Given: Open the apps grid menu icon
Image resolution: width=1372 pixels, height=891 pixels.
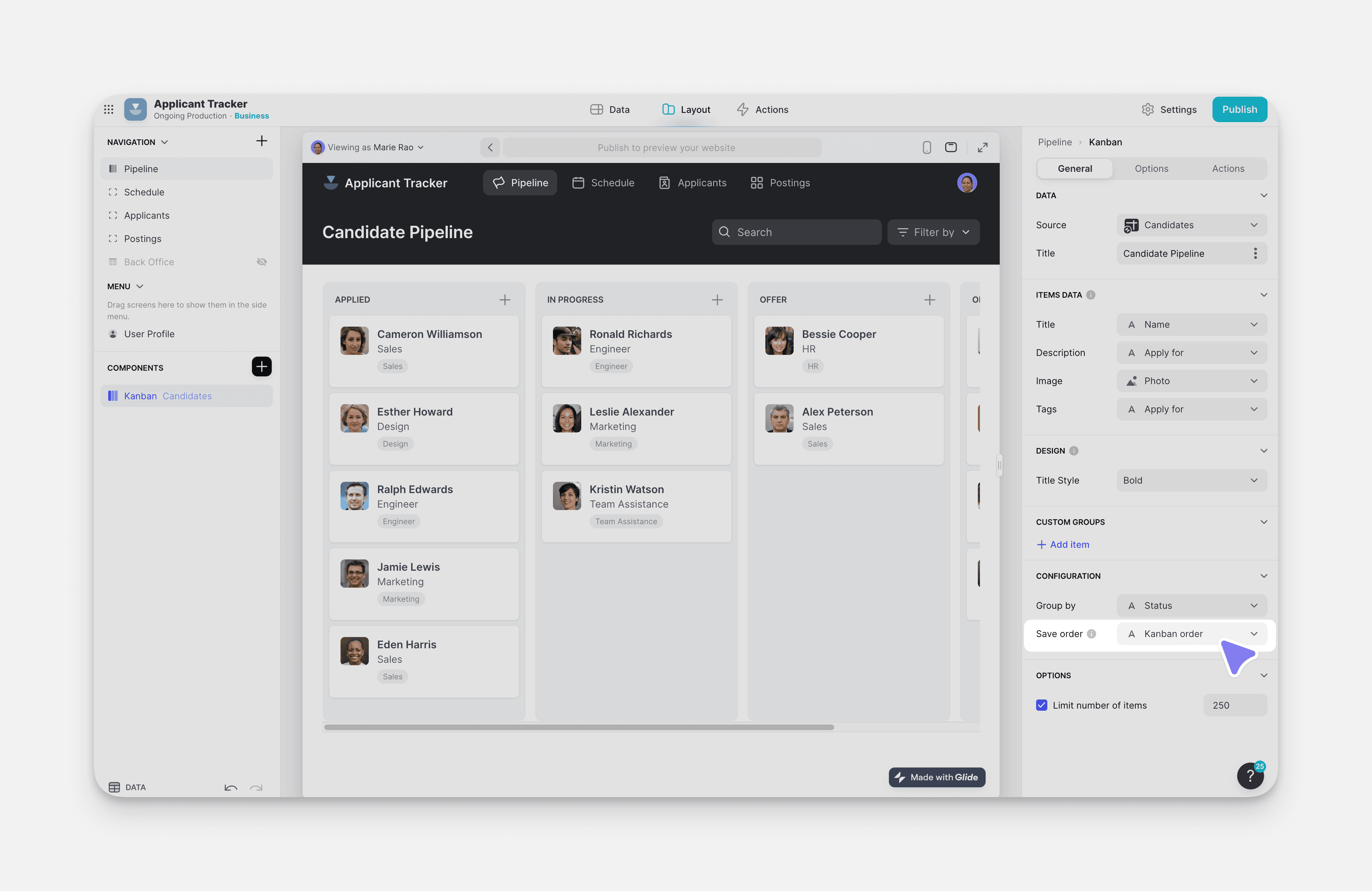Looking at the screenshot, I should tap(108, 110).
